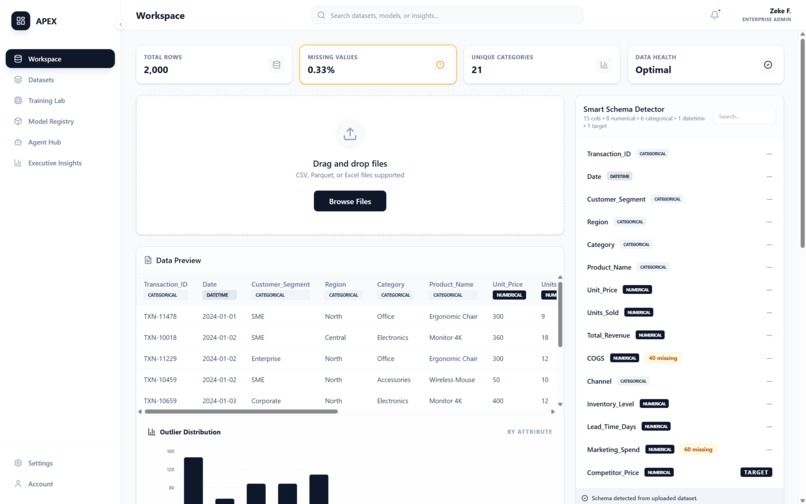Open options for Marketing_Spend schema row
This screenshot has height=504, width=806.
coord(769,449)
